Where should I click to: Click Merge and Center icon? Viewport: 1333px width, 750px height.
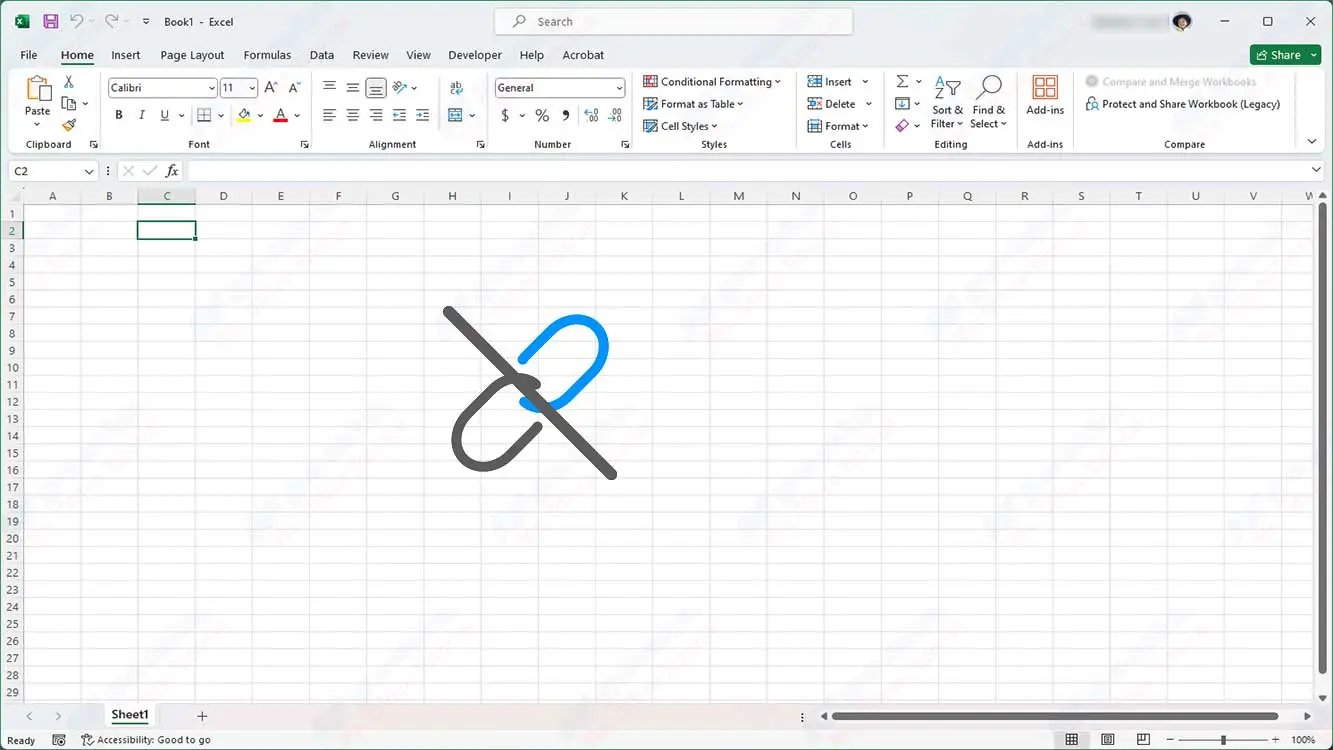[x=456, y=116]
